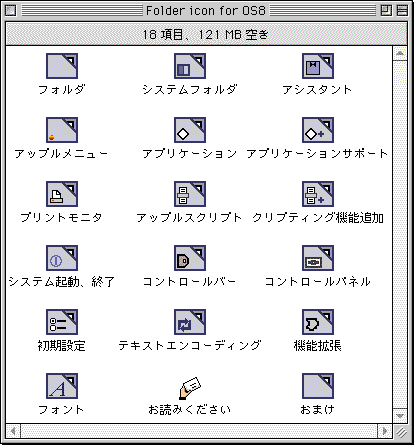Click the 初期設定 preferences folder icon
The width and height of the screenshot is (414, 445).
62,322
